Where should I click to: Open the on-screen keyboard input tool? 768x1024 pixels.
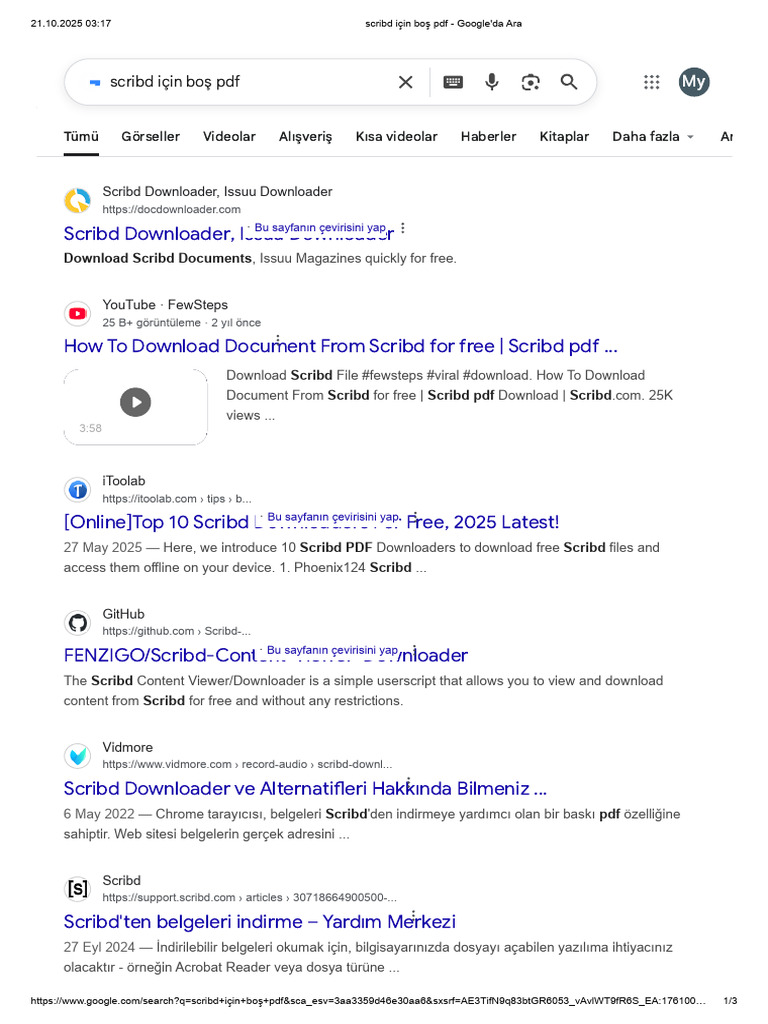(453, 82)
